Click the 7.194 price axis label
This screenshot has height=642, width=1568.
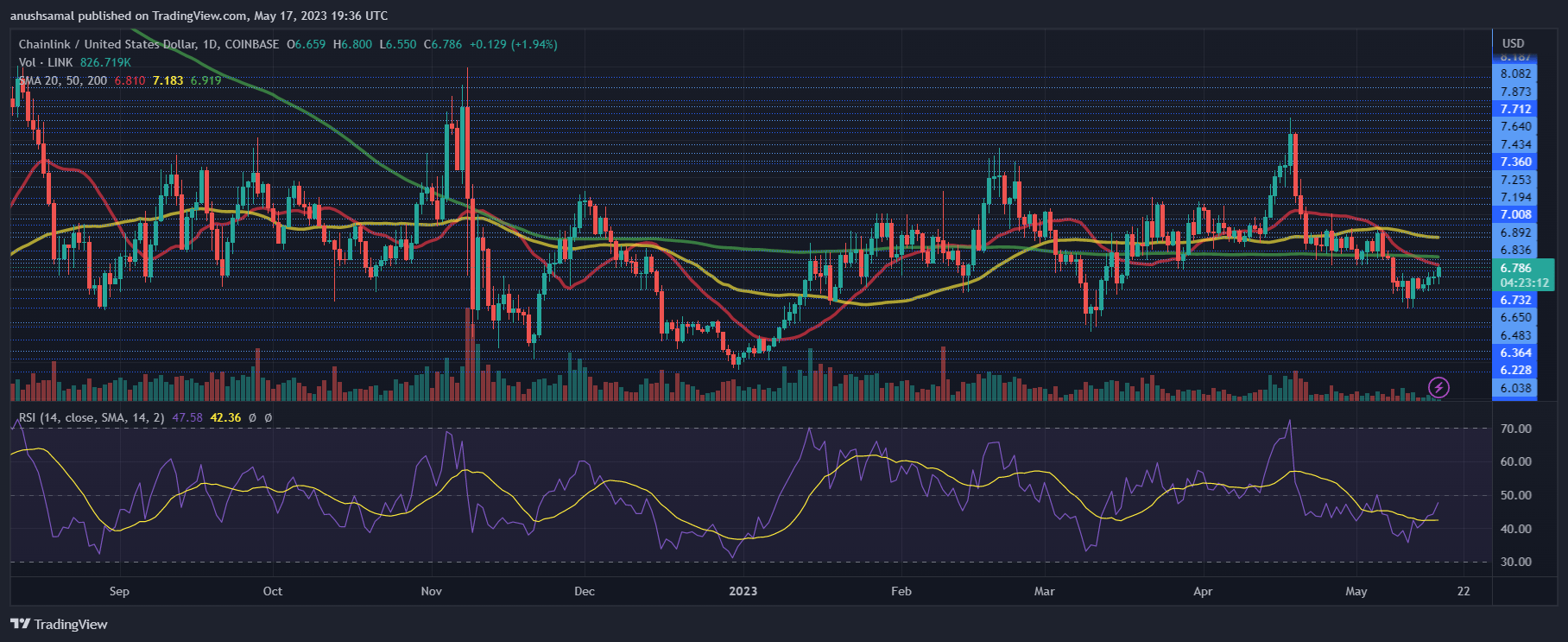pos(1515,197)
